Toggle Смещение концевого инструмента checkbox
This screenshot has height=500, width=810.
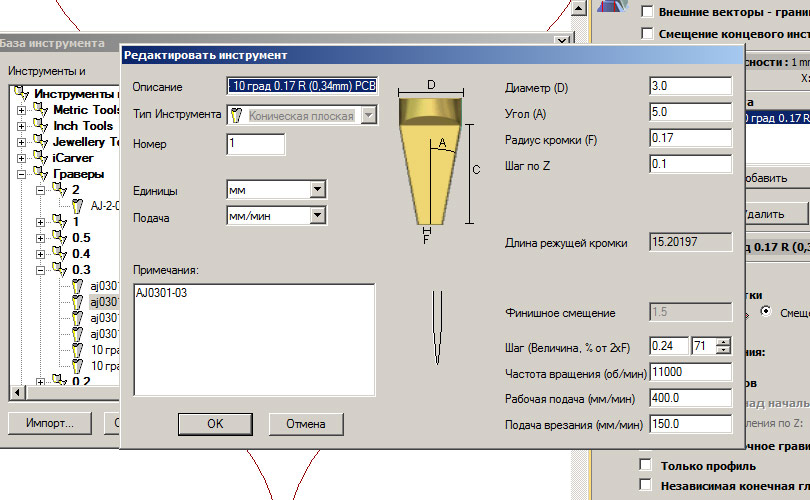click(647, 33)
